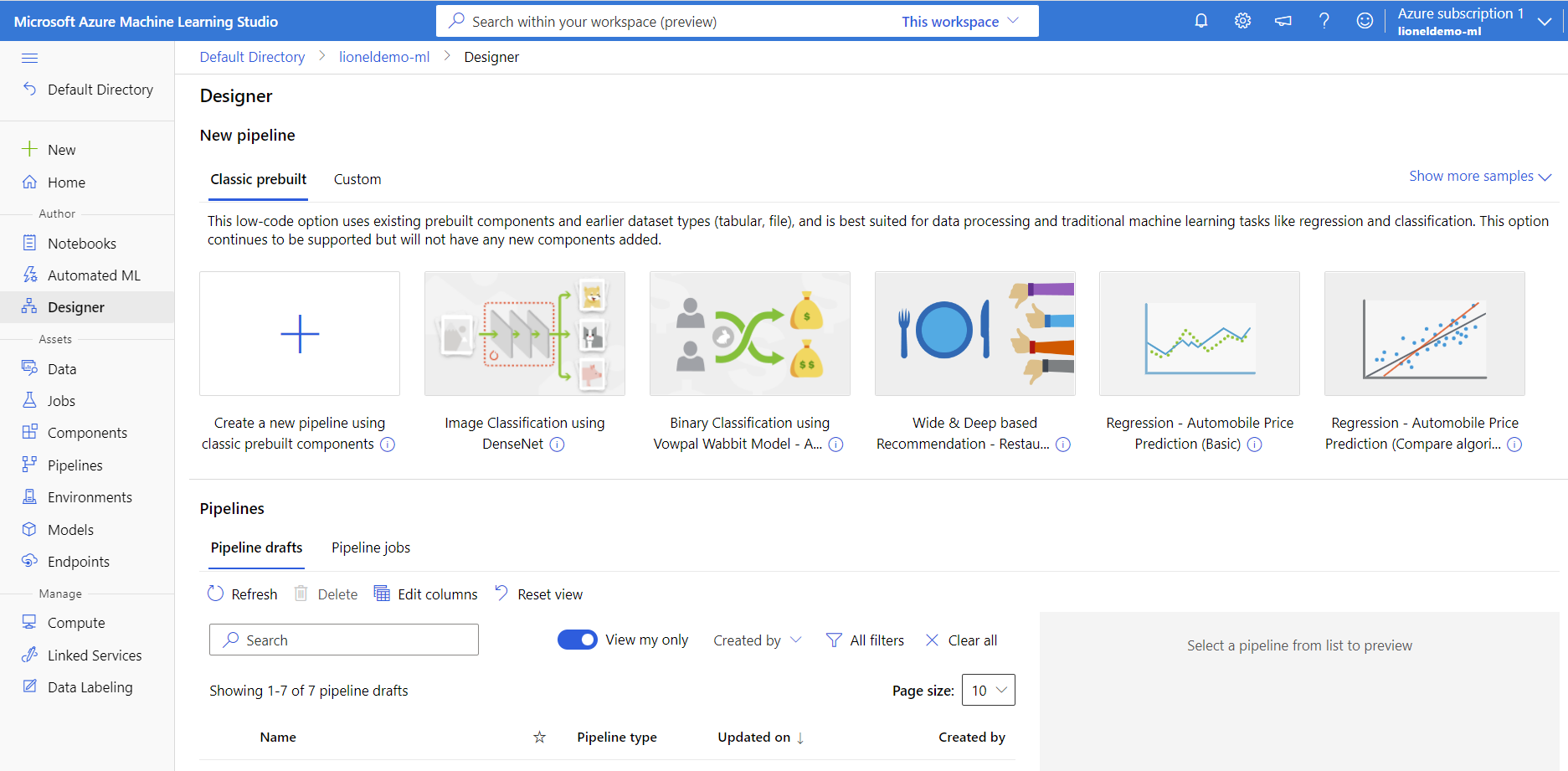Toggle the hamburger menu to collapse sidebar
The height and width of the screenshot is (771, 1568).
pyautogui.click(x=29, y=57)
